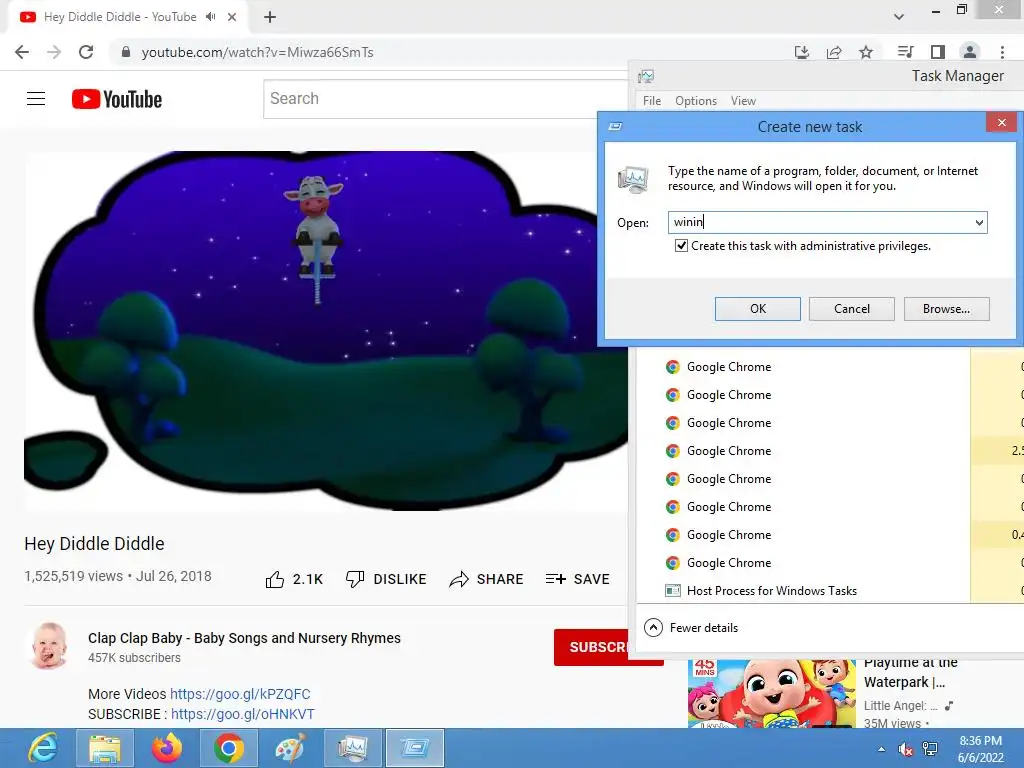Click the red SUBSCRIBE button

591,647
